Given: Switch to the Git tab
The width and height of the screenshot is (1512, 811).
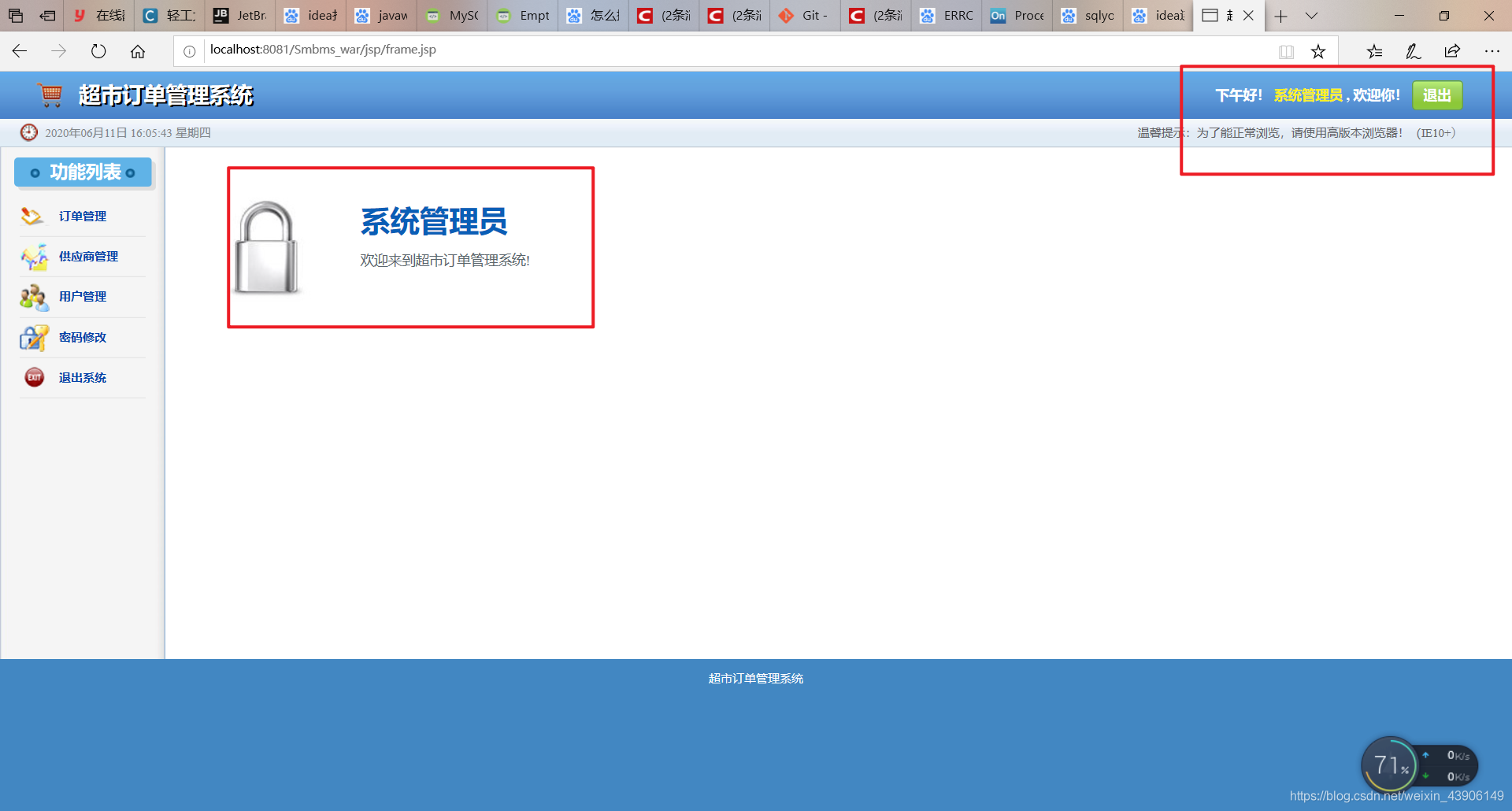Looking at the screenshot, I should [x=805, y=16].
